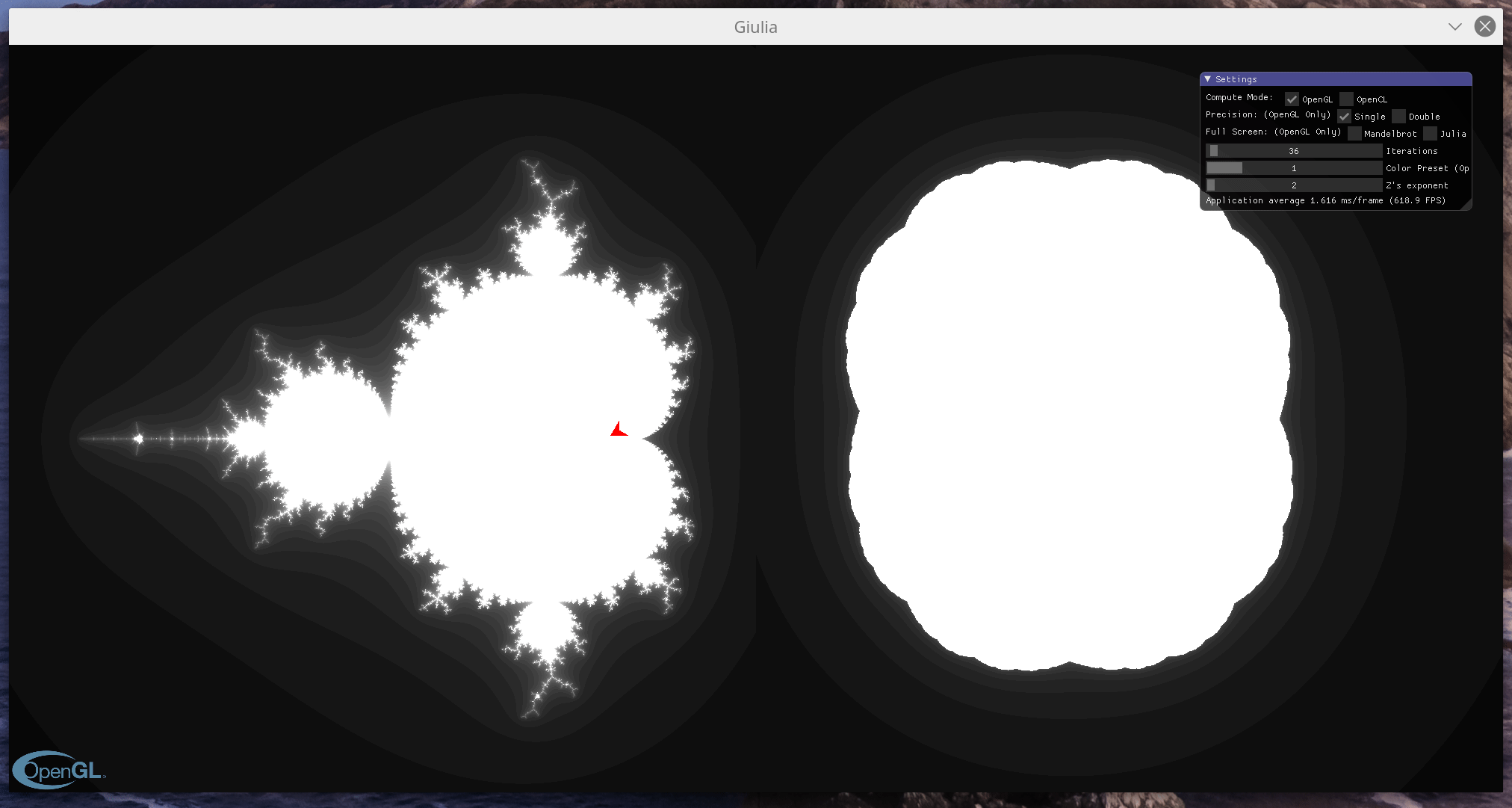Open the title bar window options chevron
1512x808 pixels.
click(1454, 26)
